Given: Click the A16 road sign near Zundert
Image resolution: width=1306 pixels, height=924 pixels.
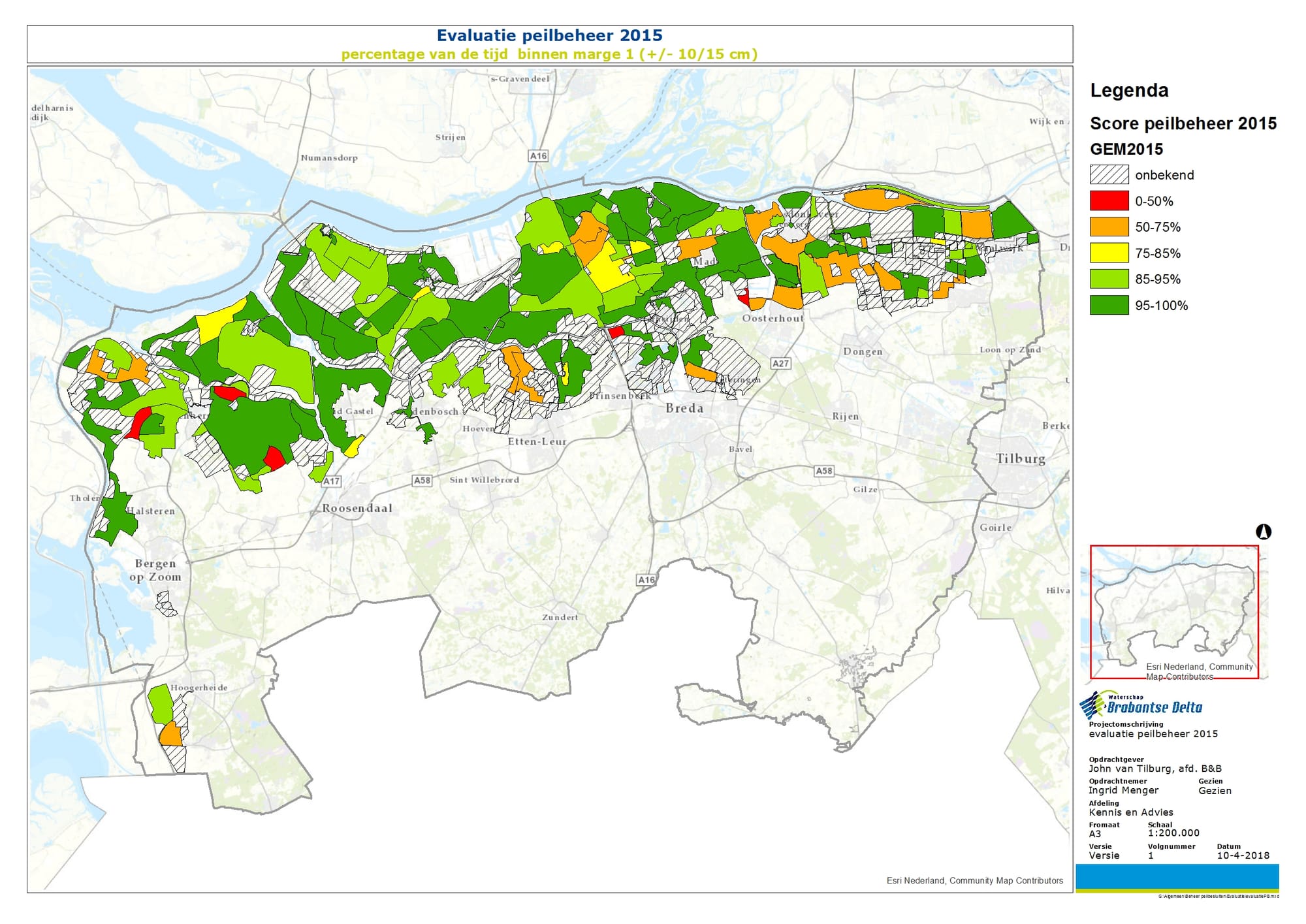Looking at the screenshot, I should pos(646,579).
